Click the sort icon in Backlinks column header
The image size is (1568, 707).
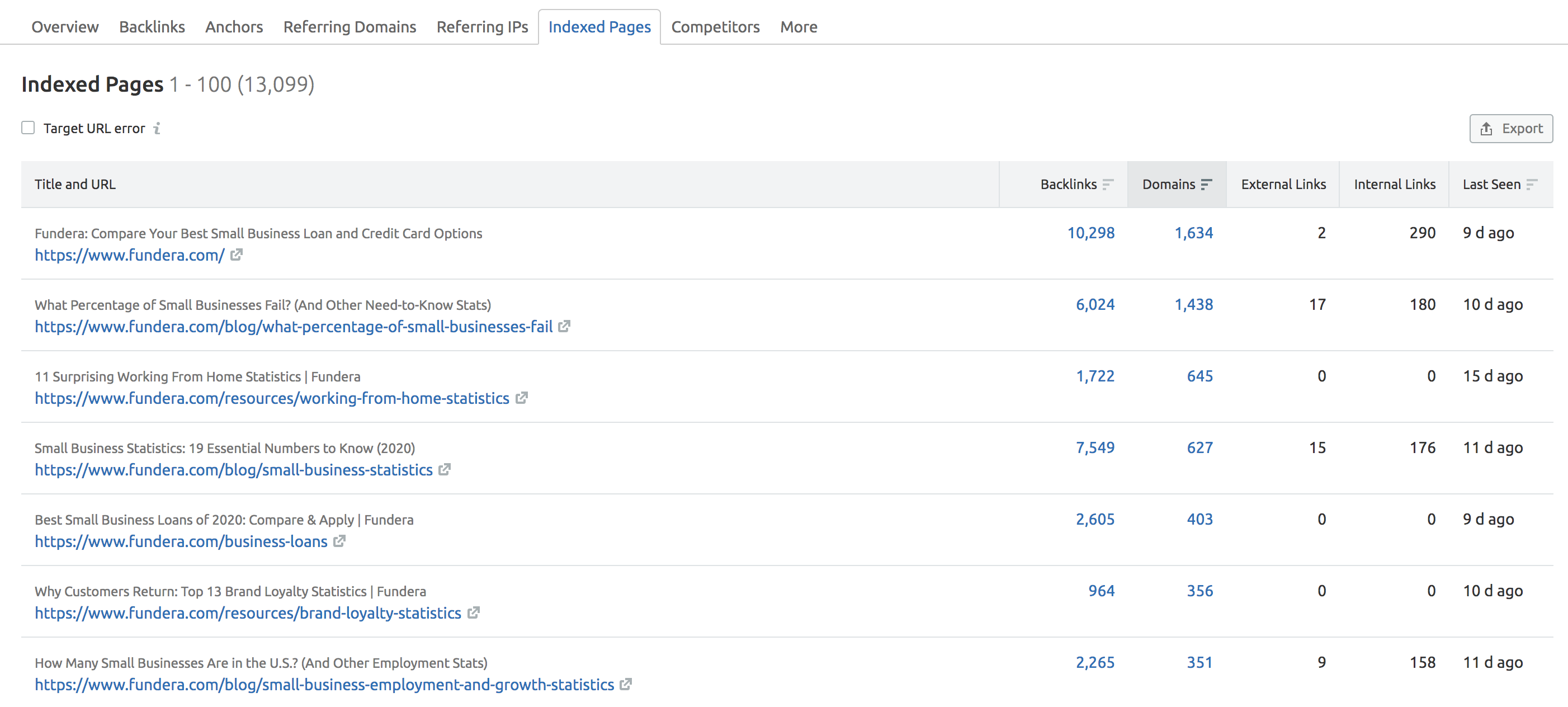[x=1108, y=185]
